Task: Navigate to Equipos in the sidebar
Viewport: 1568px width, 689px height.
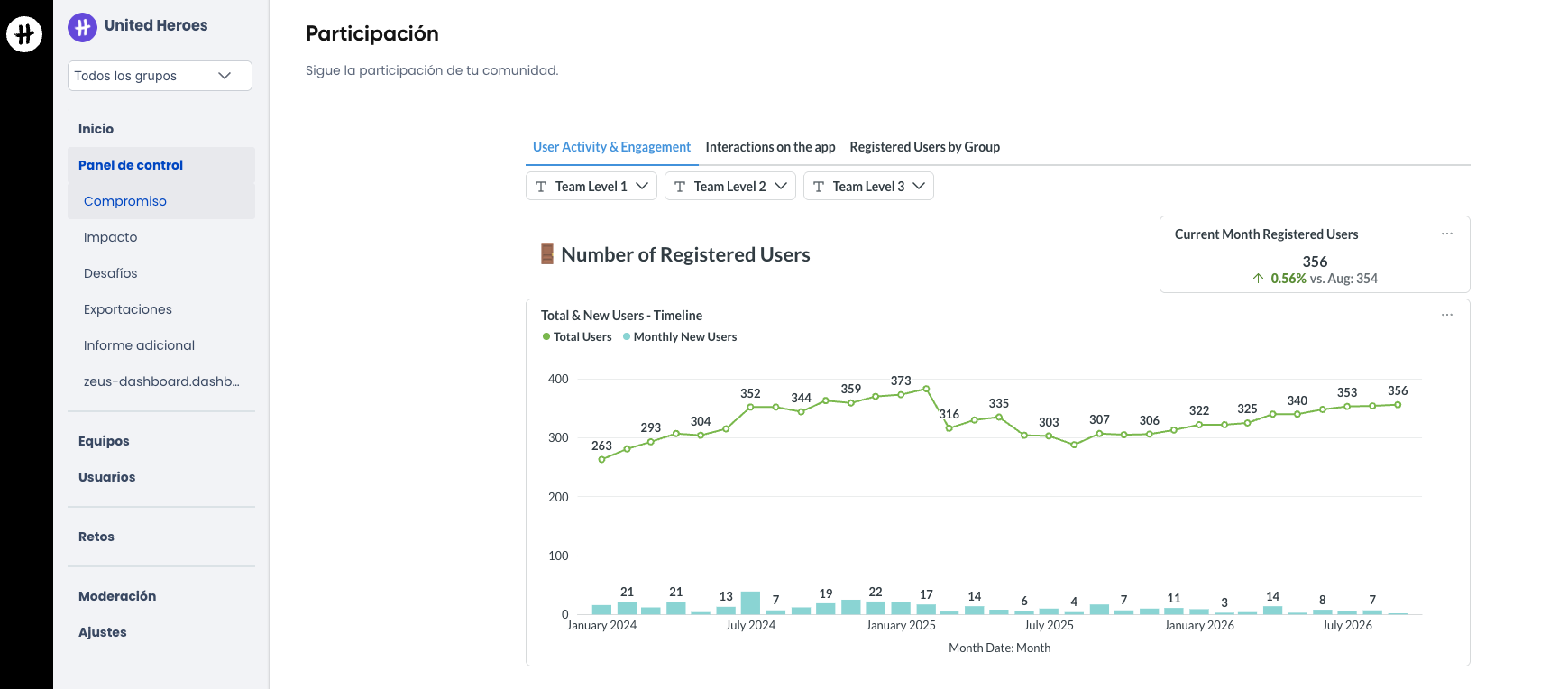Action: (104, 441)
